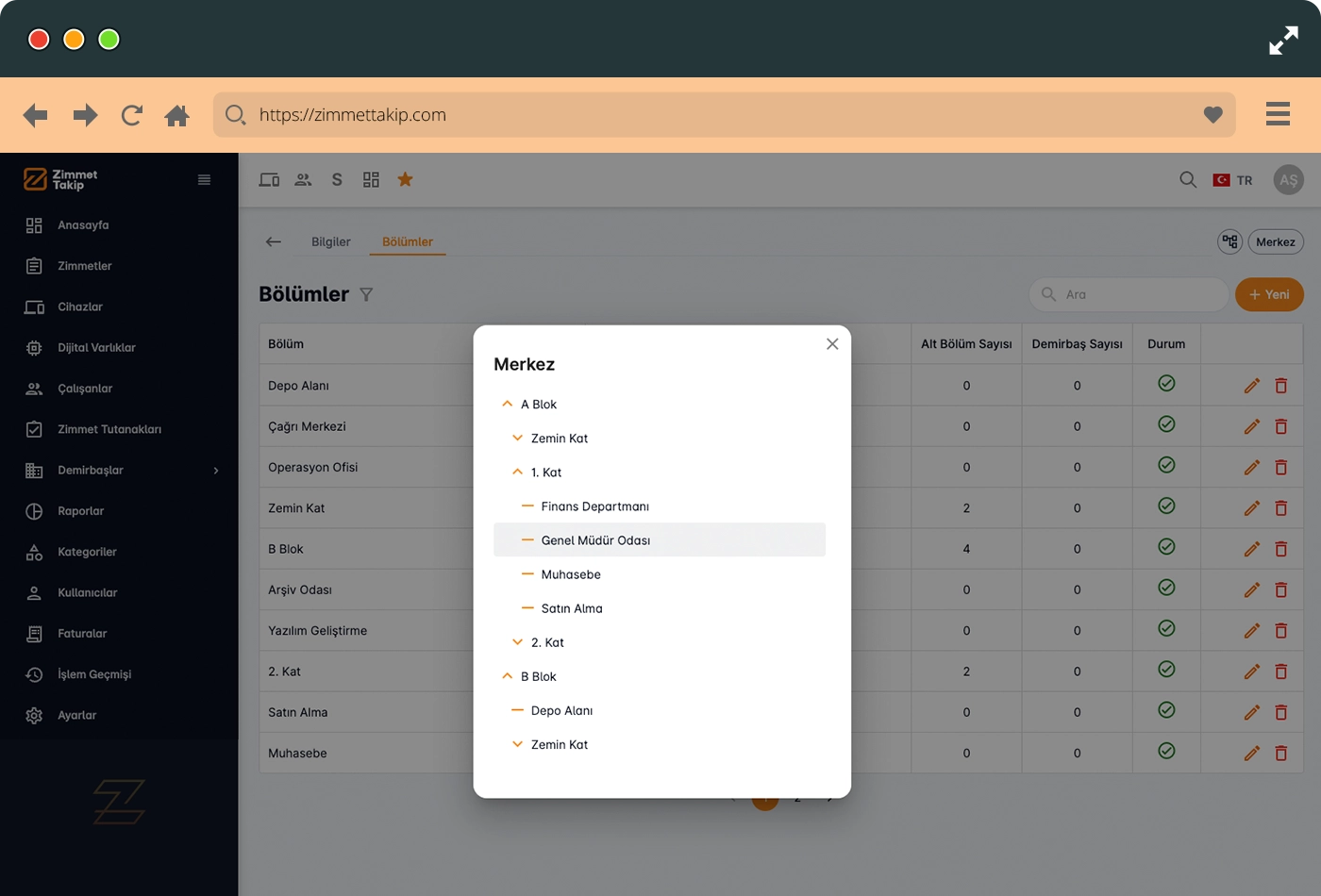Expand Zemin Kat under B Blok
Screen dimensions: 1321x896
click(x=517, y=744)
